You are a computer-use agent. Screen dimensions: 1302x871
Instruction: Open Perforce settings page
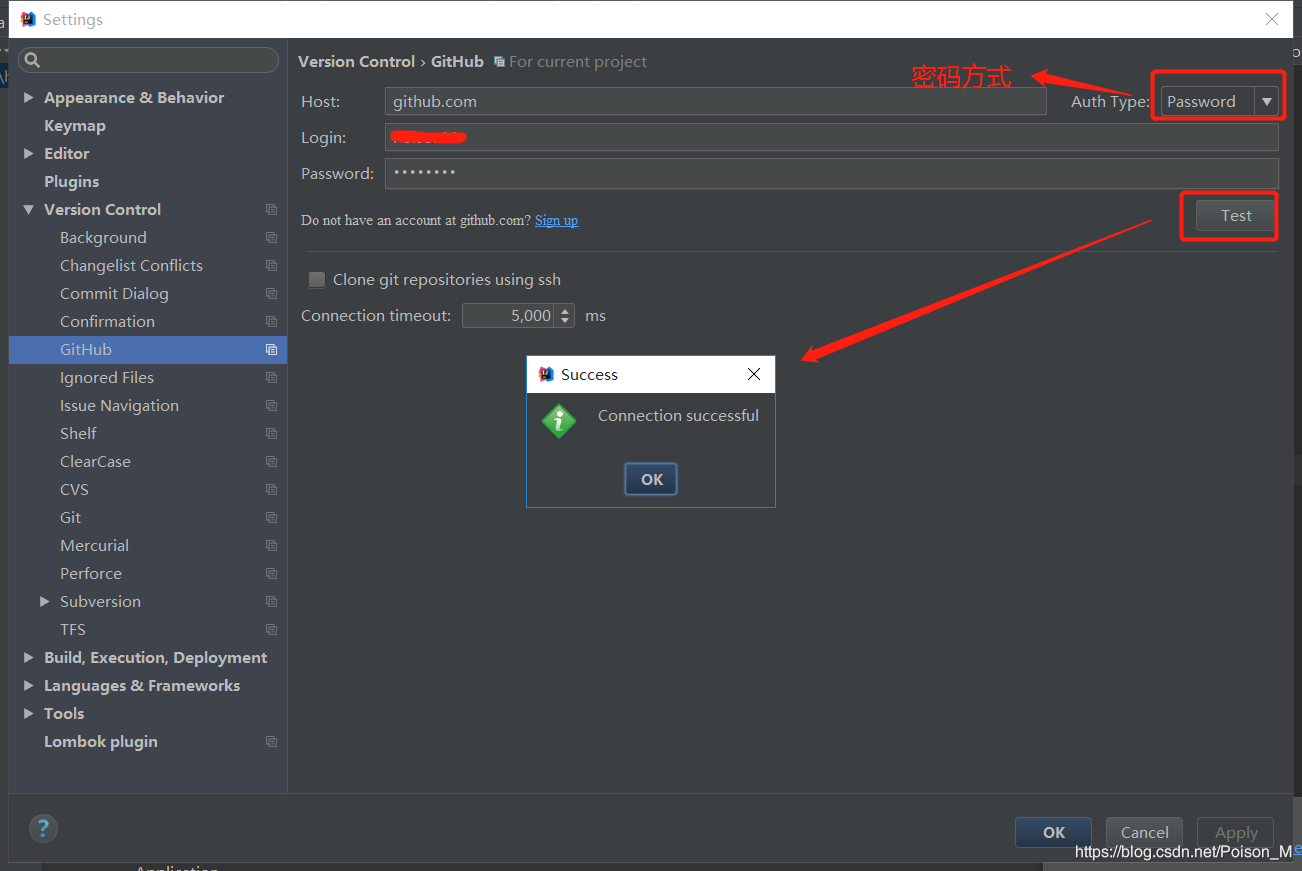(91, 574)
